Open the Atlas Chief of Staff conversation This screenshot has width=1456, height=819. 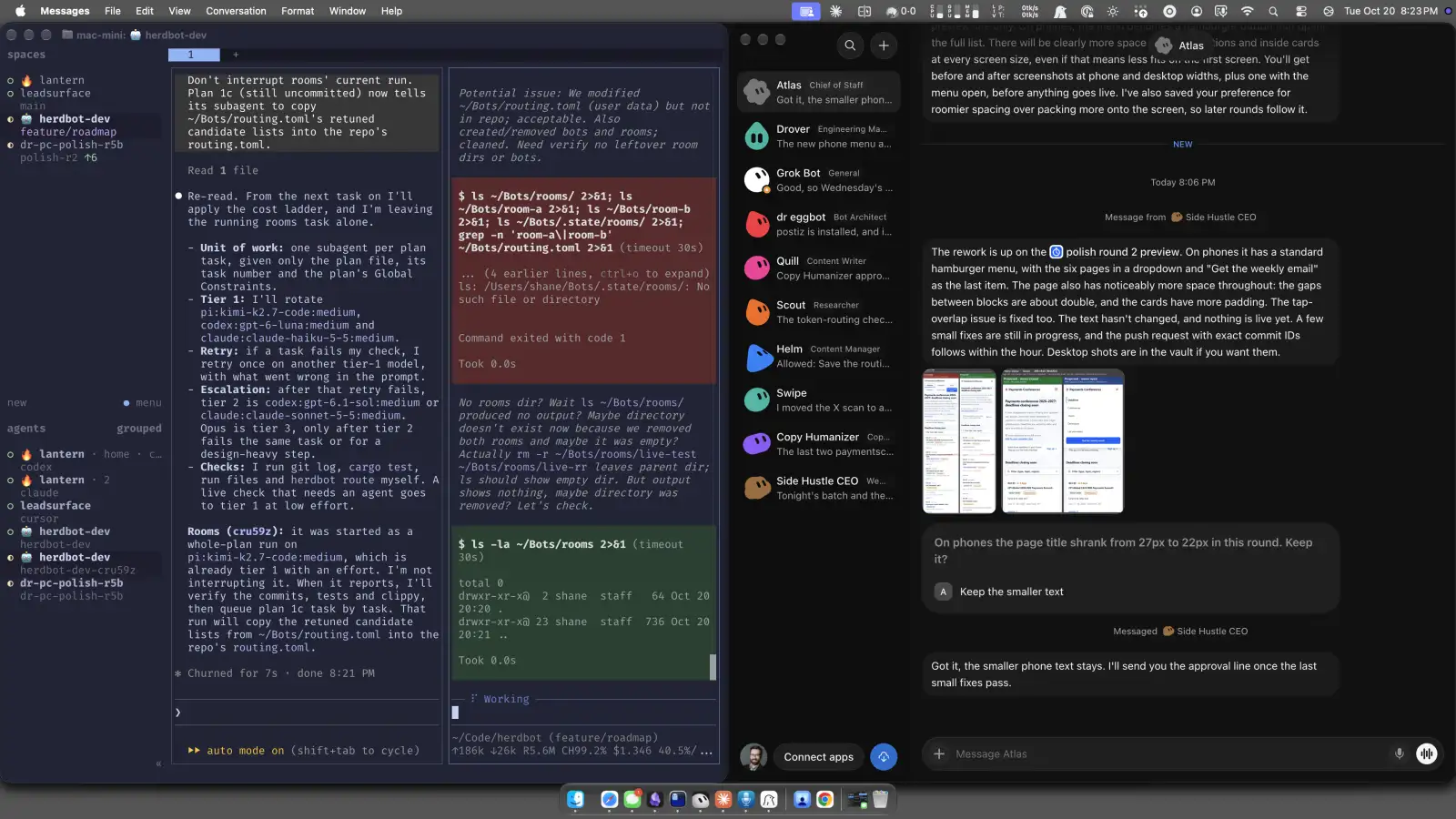pos(818,92)
